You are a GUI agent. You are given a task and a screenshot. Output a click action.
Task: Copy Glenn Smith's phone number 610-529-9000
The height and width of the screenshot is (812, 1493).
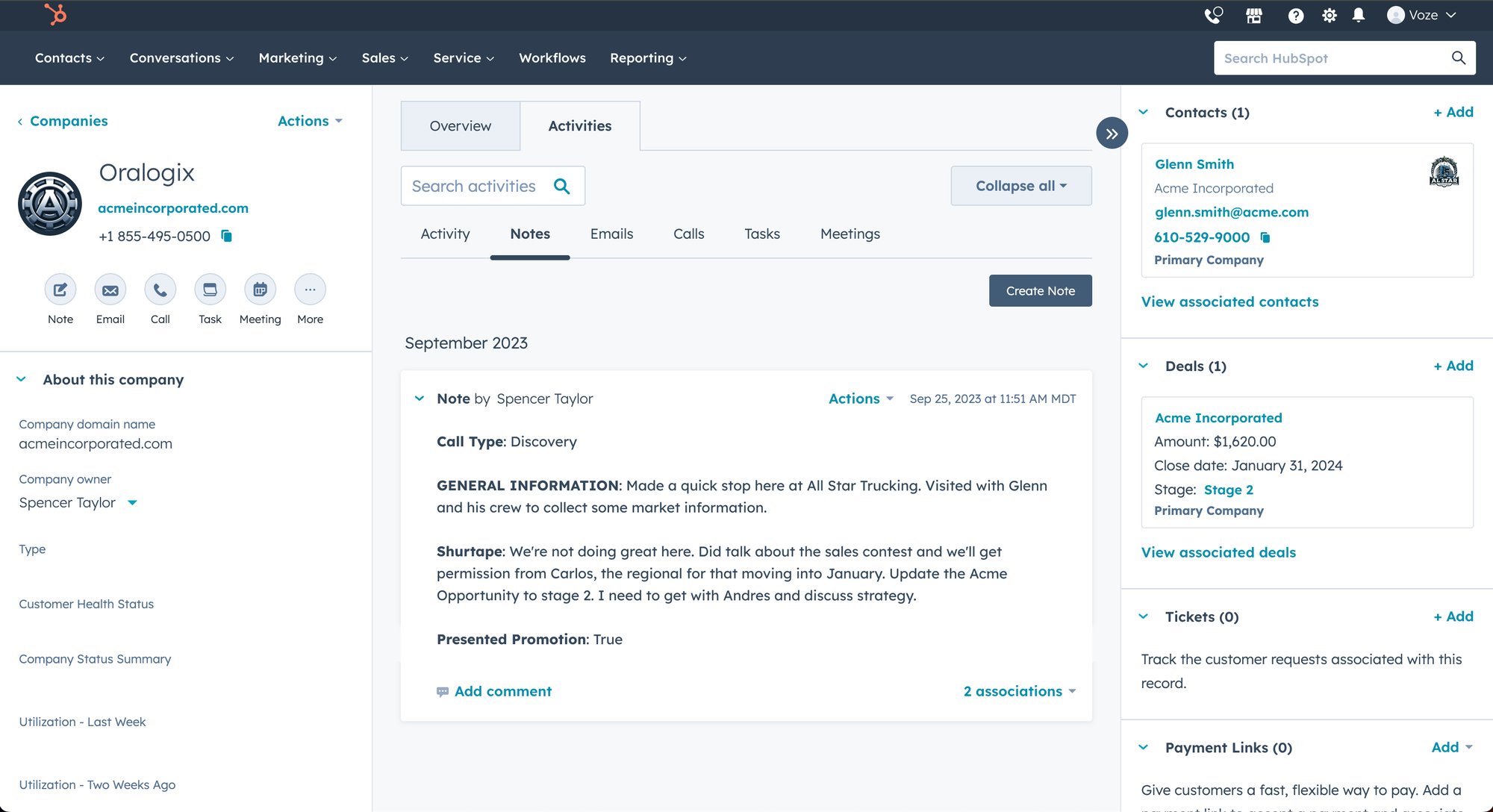point(1265,237)
